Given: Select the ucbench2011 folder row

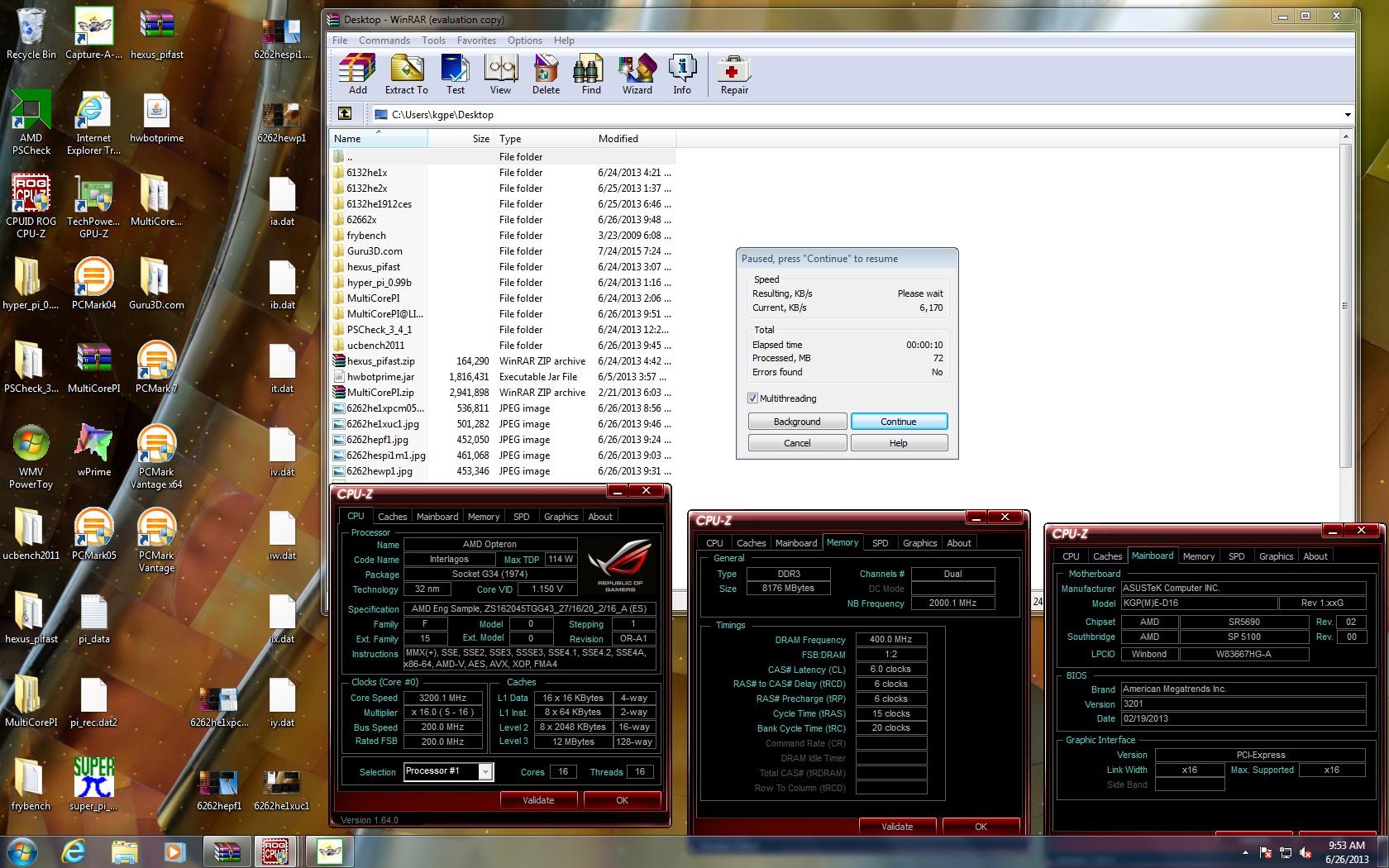Looking at the screenshot, I should [503, 346].
